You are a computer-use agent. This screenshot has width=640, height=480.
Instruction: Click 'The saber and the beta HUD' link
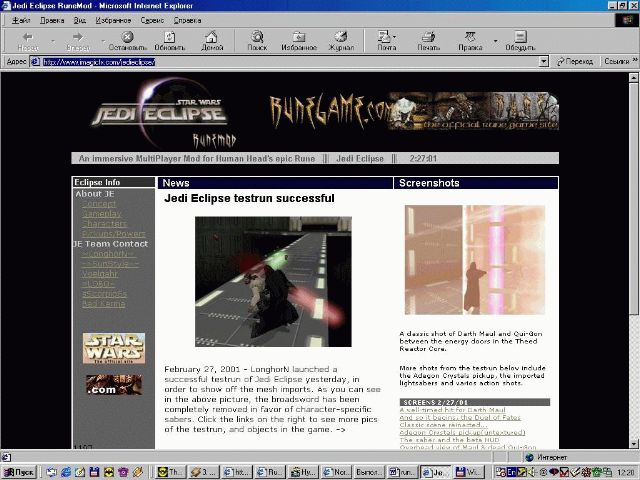point(449,440)
